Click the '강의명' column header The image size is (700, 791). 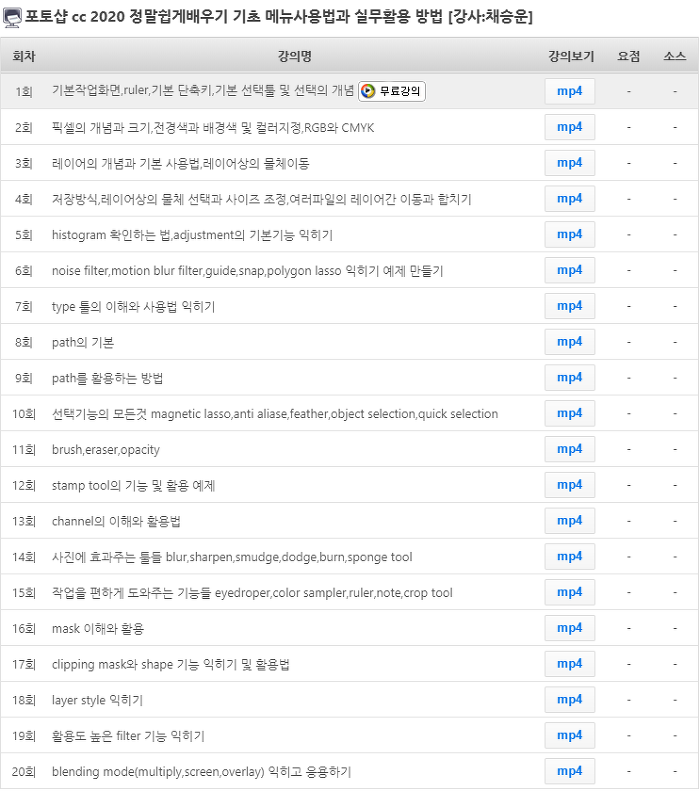pos(295,56)
